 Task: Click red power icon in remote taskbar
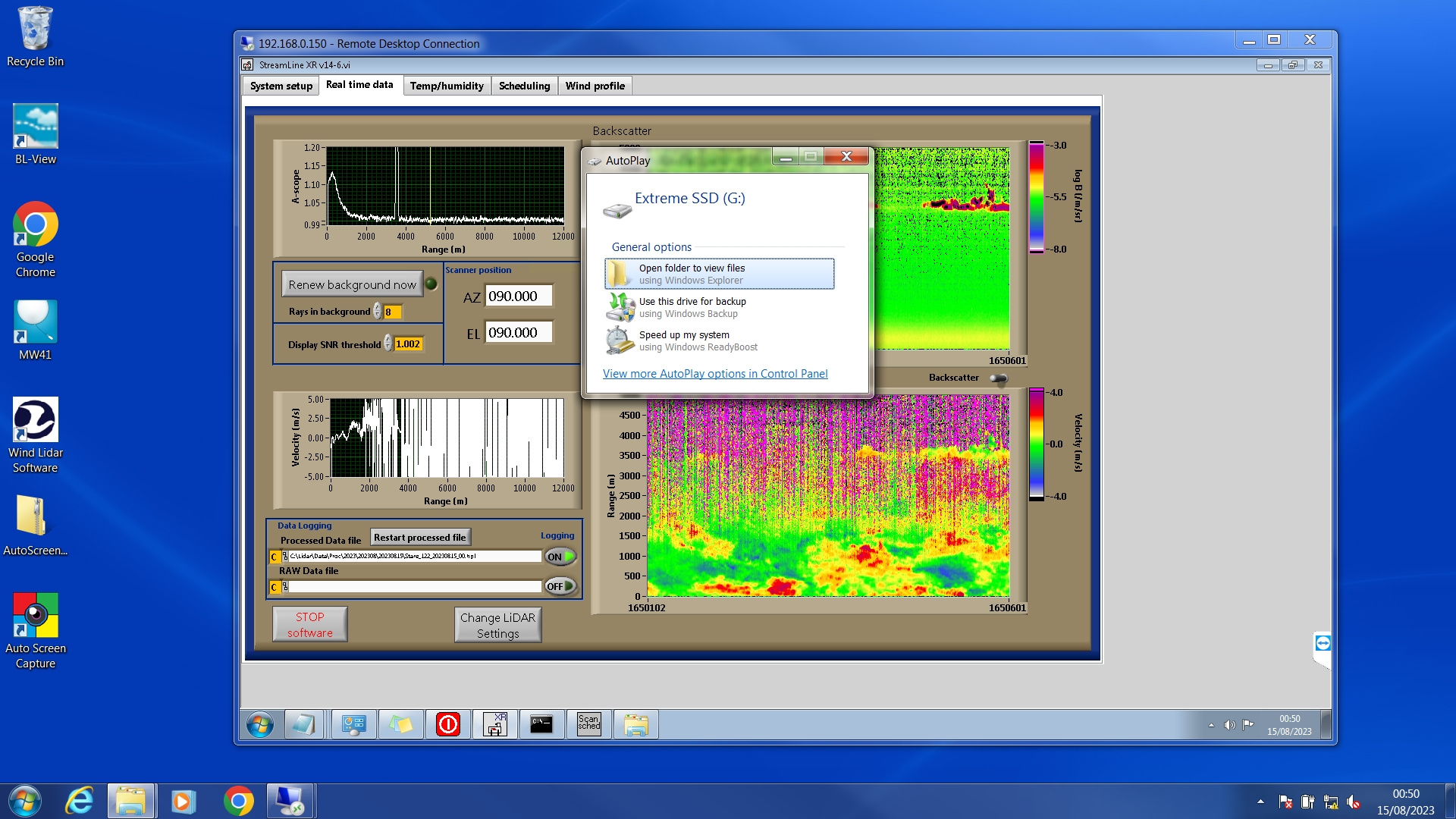447,724
